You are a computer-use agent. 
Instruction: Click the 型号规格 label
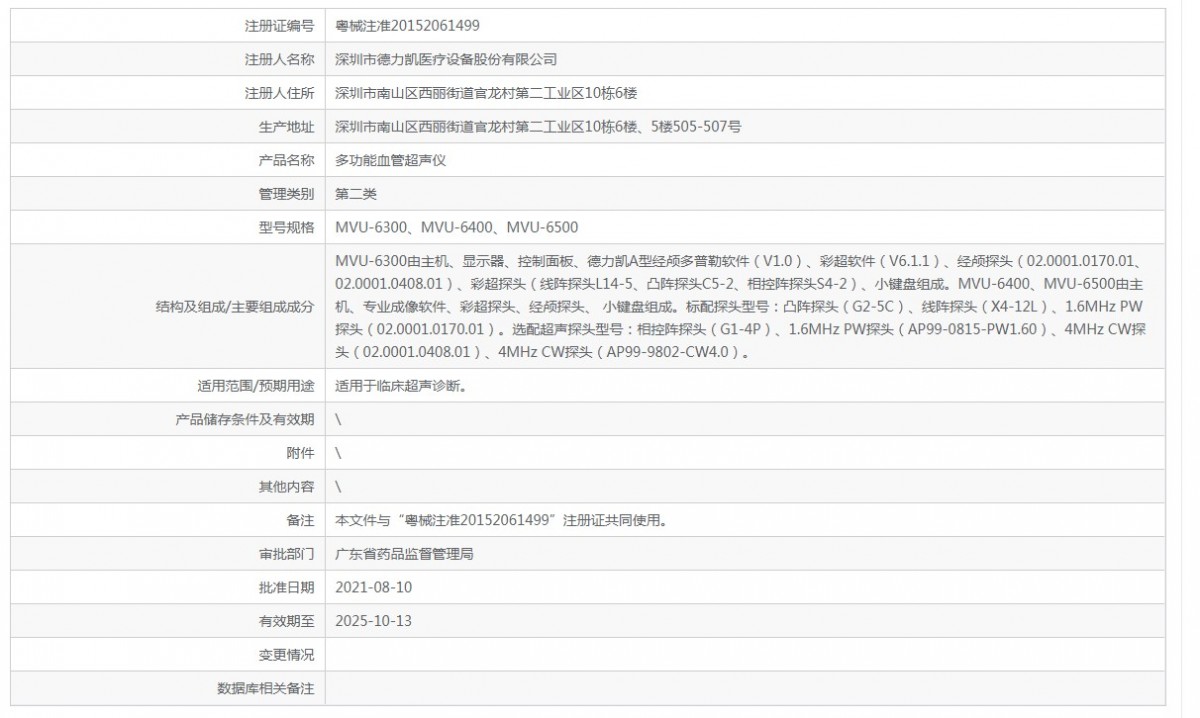tap(286, 228)
